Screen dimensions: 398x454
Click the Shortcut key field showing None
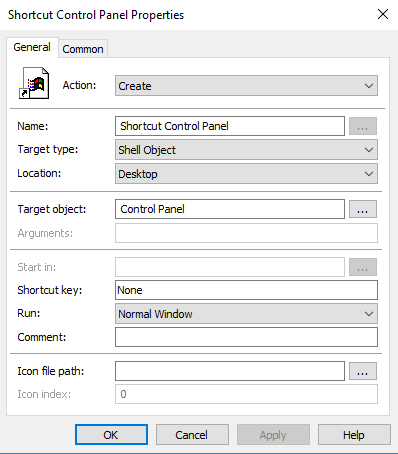246,290
